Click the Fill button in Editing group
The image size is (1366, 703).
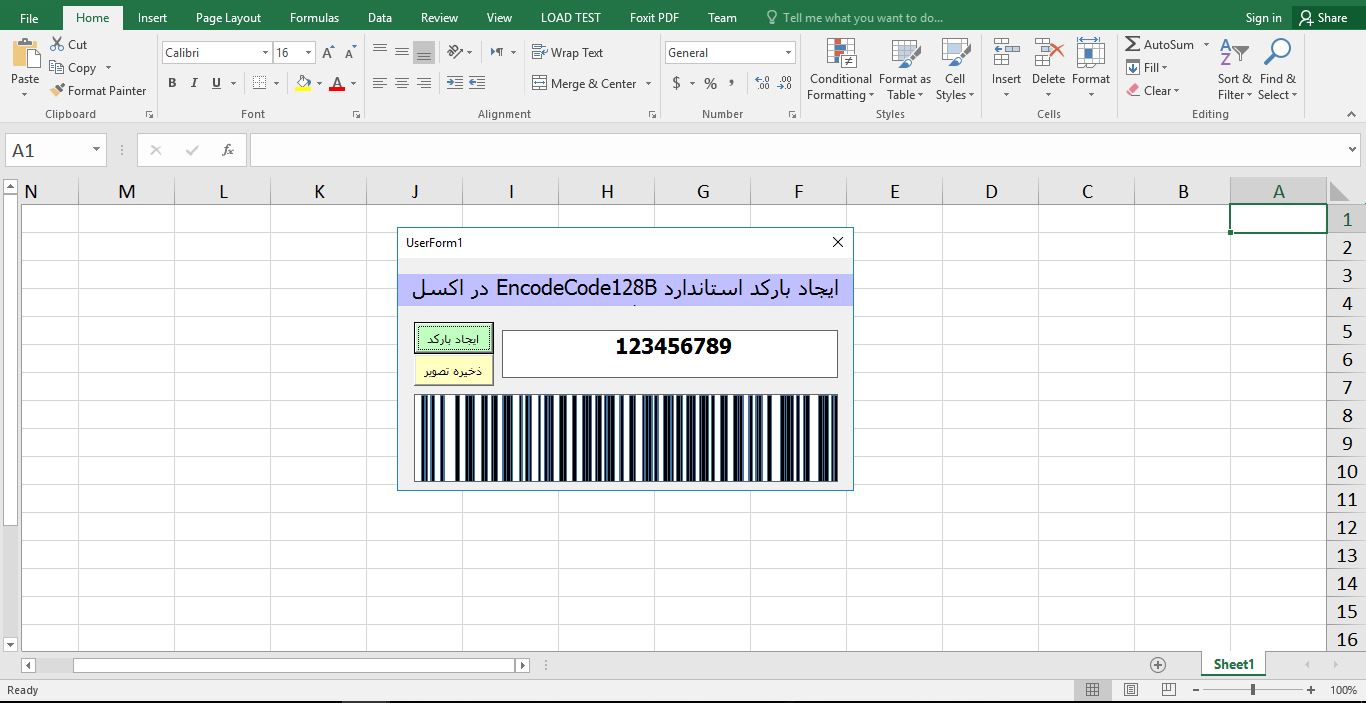pos(1147,68)
